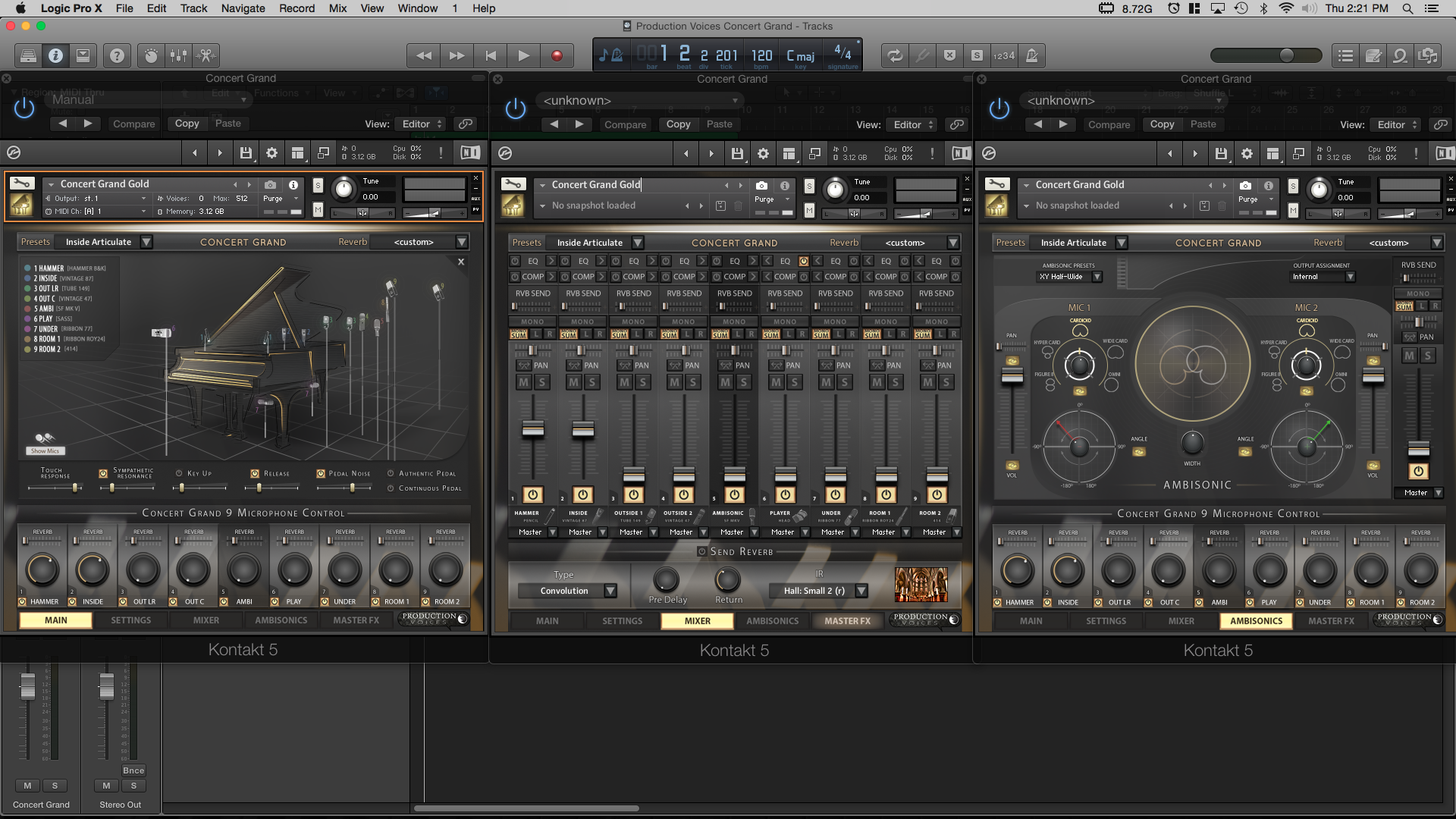The height and width of the screenshot is (819, 1456).
Task: Expand the Inside Articulate preset arrow in the left Kontakt
Action: pos(146,242)
